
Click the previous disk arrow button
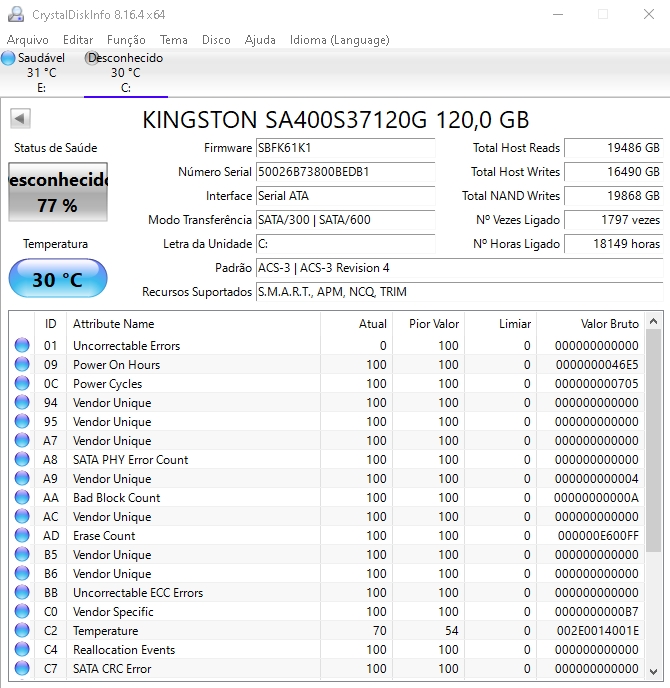pos(20,118)
